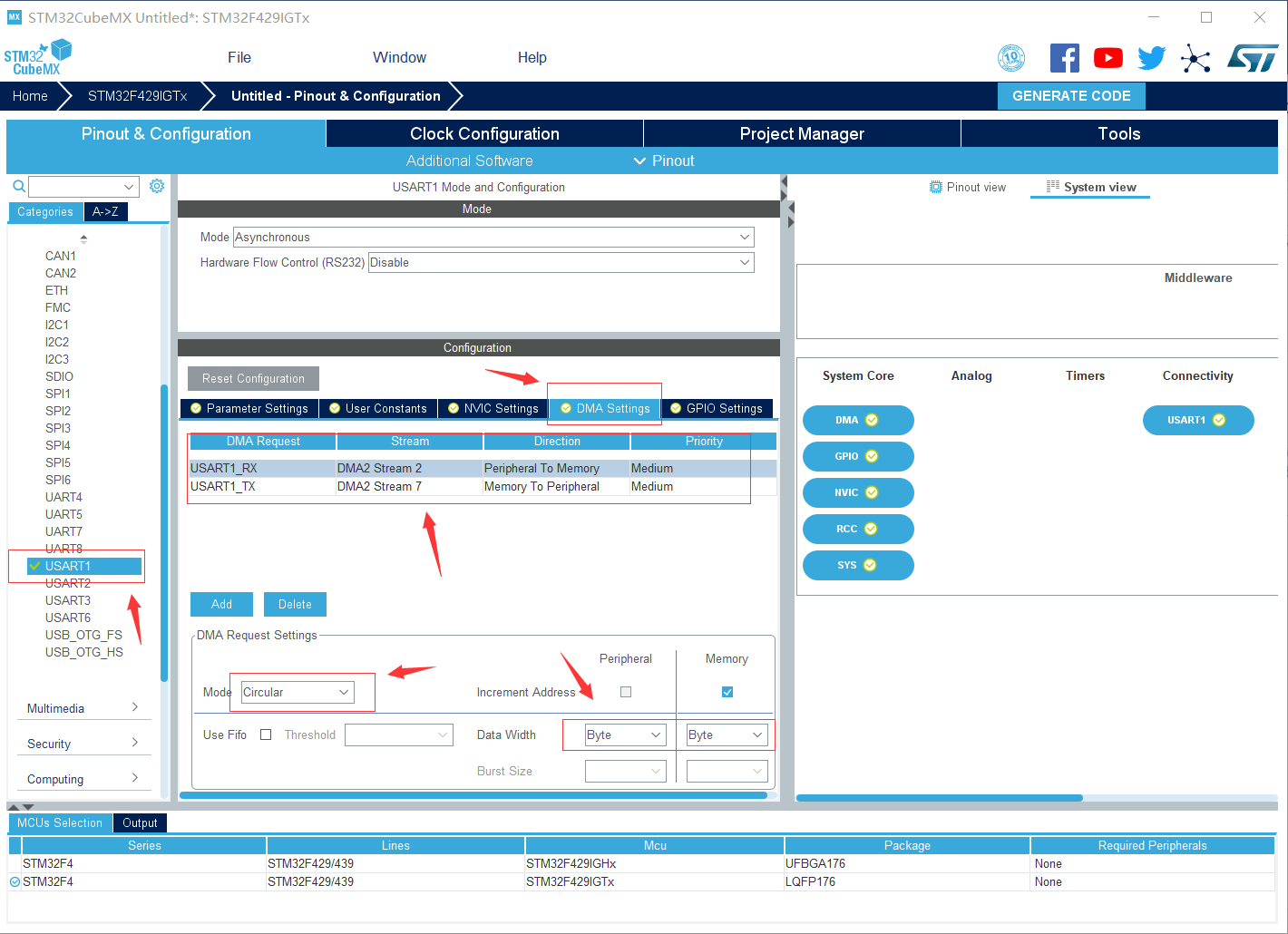Click the System view horizontal scrollbar
The width and height of the screenshot is (1288, 934).
click(x=940, y=798)
